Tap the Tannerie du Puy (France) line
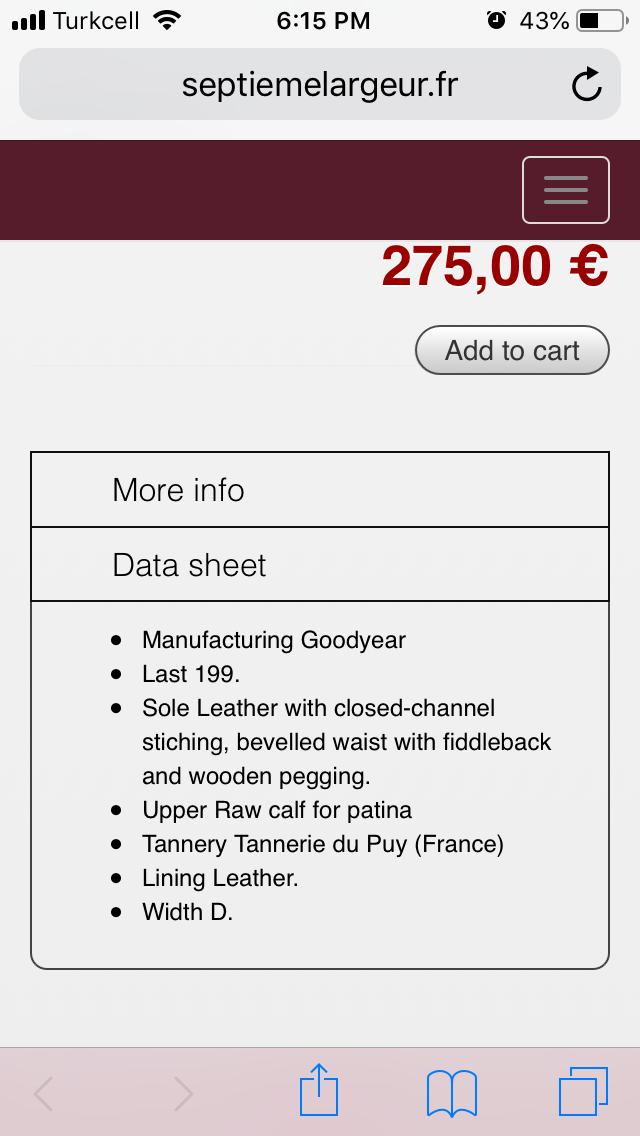 pos(323,844)
